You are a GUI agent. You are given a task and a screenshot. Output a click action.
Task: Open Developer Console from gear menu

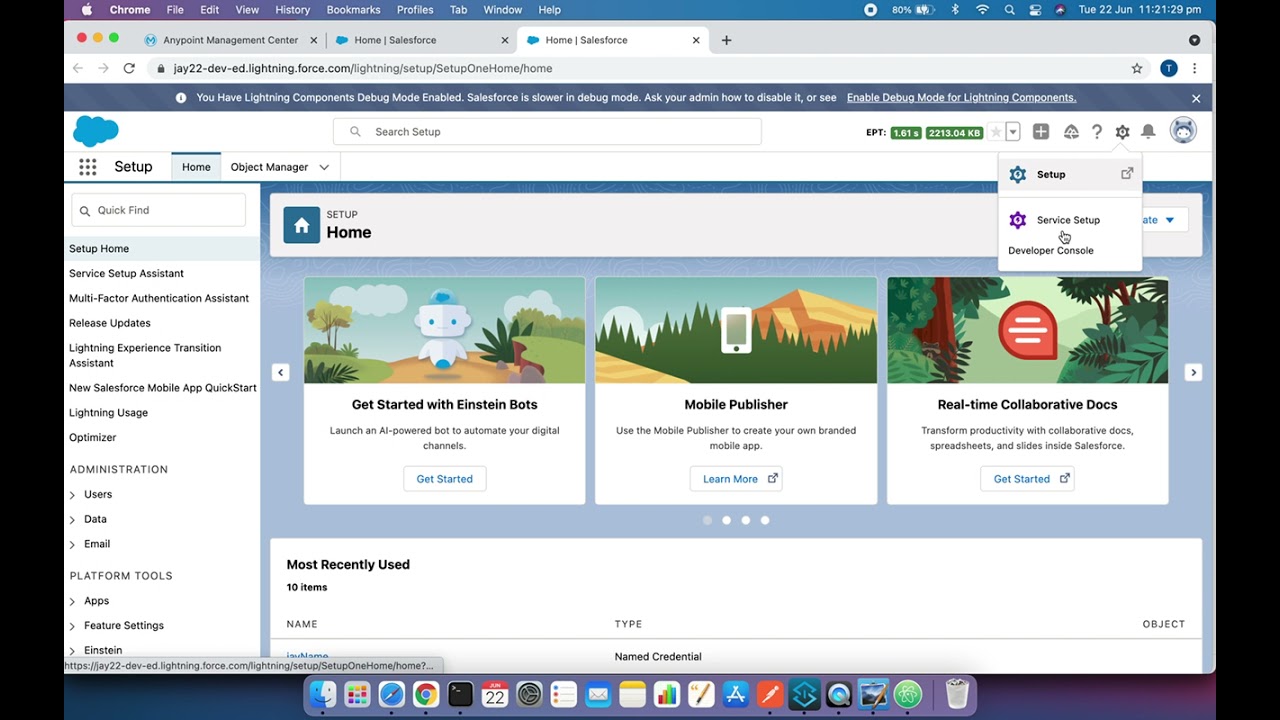1051,250
